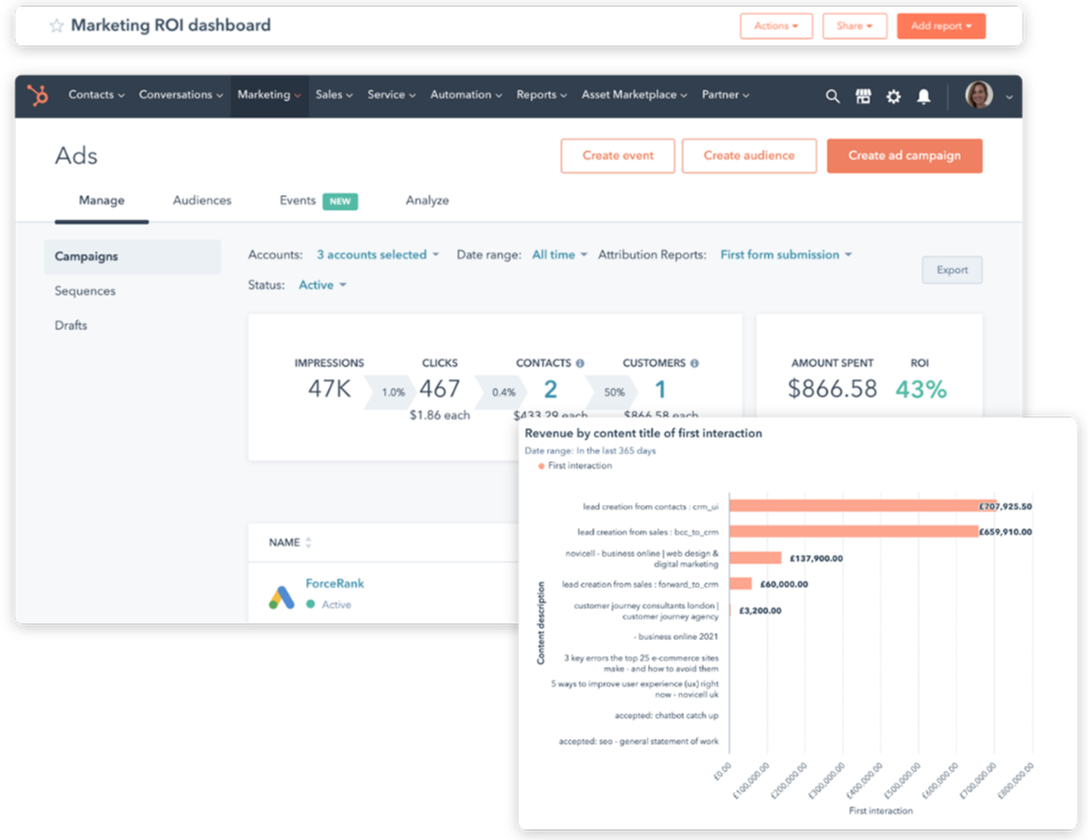1088x840 pixels.
Task: Click the Create ad campaign button
Action: (x=905, y=155)
